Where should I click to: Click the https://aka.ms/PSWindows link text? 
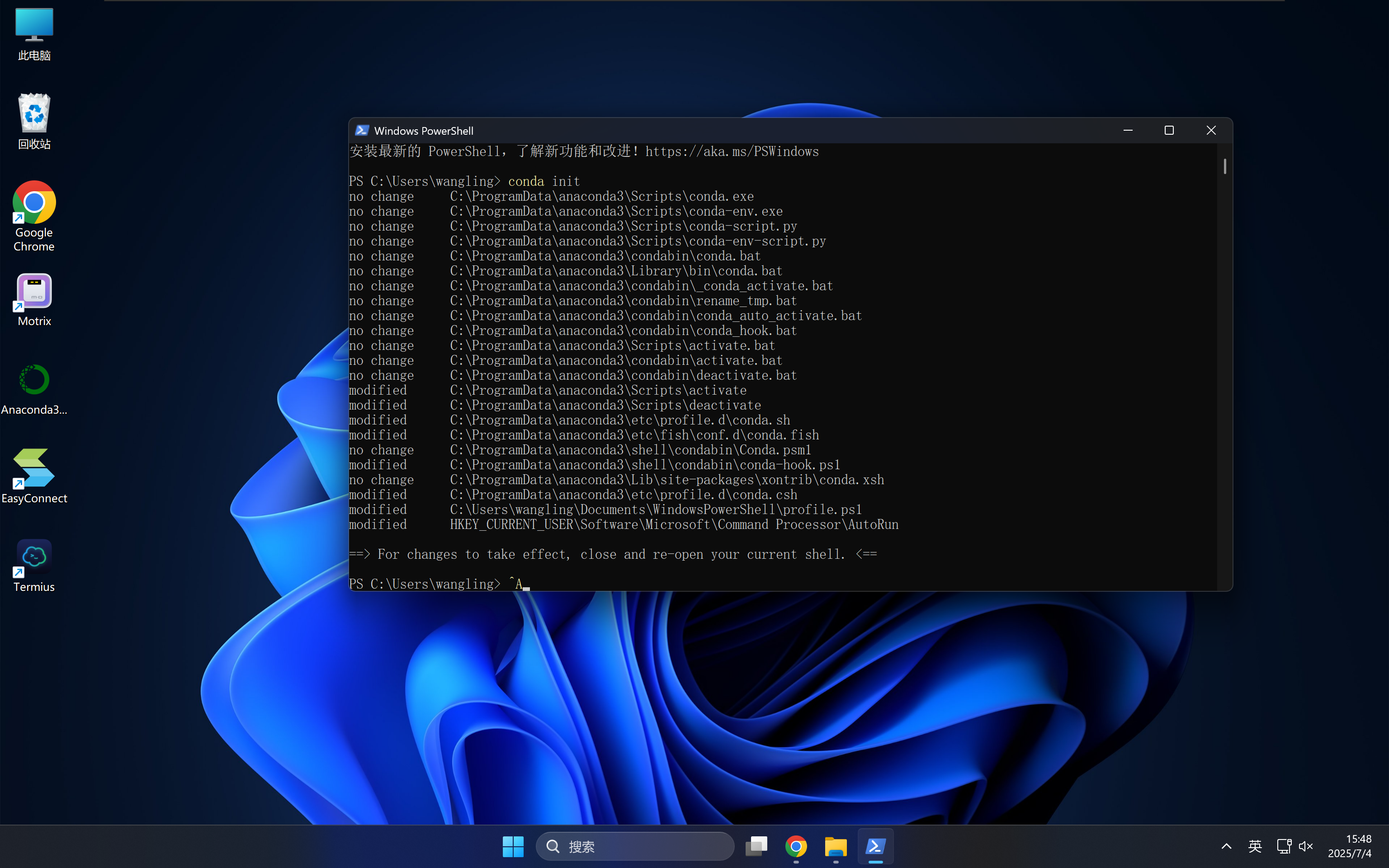pyautogui.click(x=732, y=151)
